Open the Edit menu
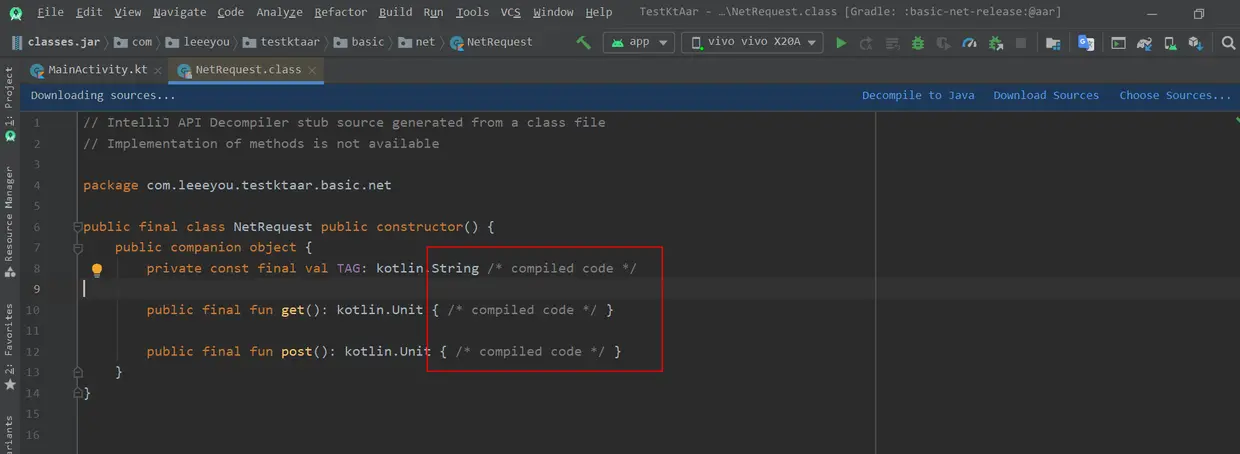Viewport: 1240px width, 454px height. [89, 12]
